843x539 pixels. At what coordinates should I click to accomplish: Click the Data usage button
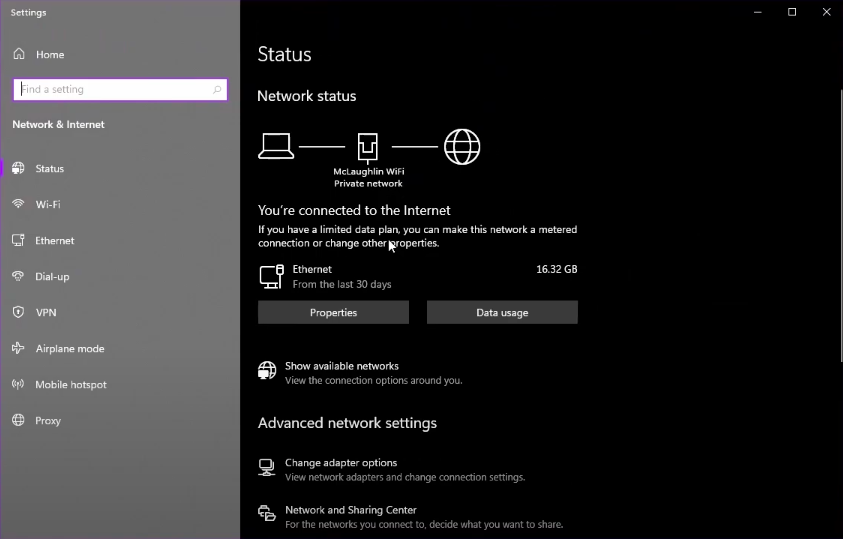502,312
